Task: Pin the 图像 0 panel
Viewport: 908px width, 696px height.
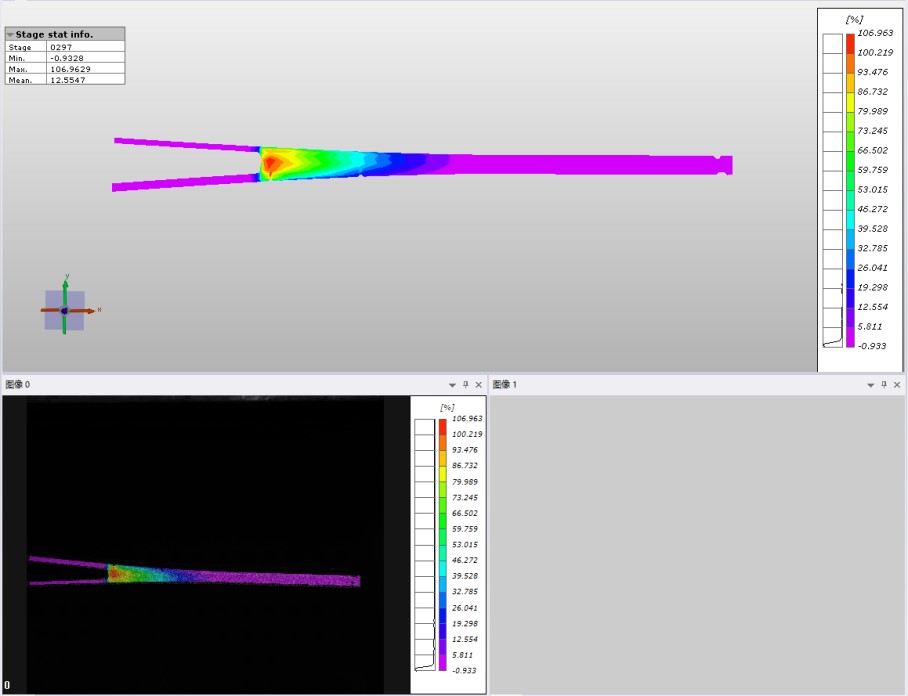Action: [x=465, y=385]
